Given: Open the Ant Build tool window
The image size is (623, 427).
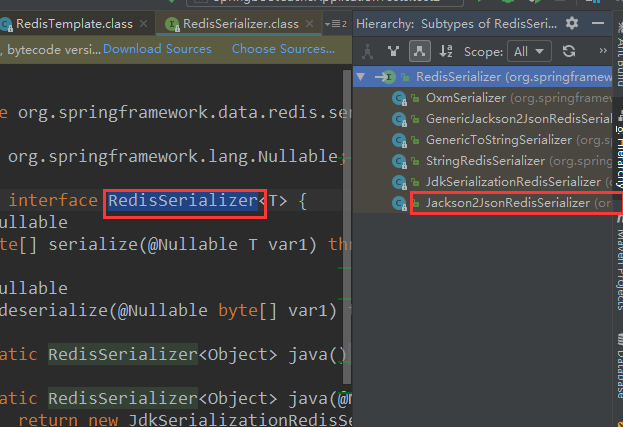Looking at the screenshot, I should point(619,56).
